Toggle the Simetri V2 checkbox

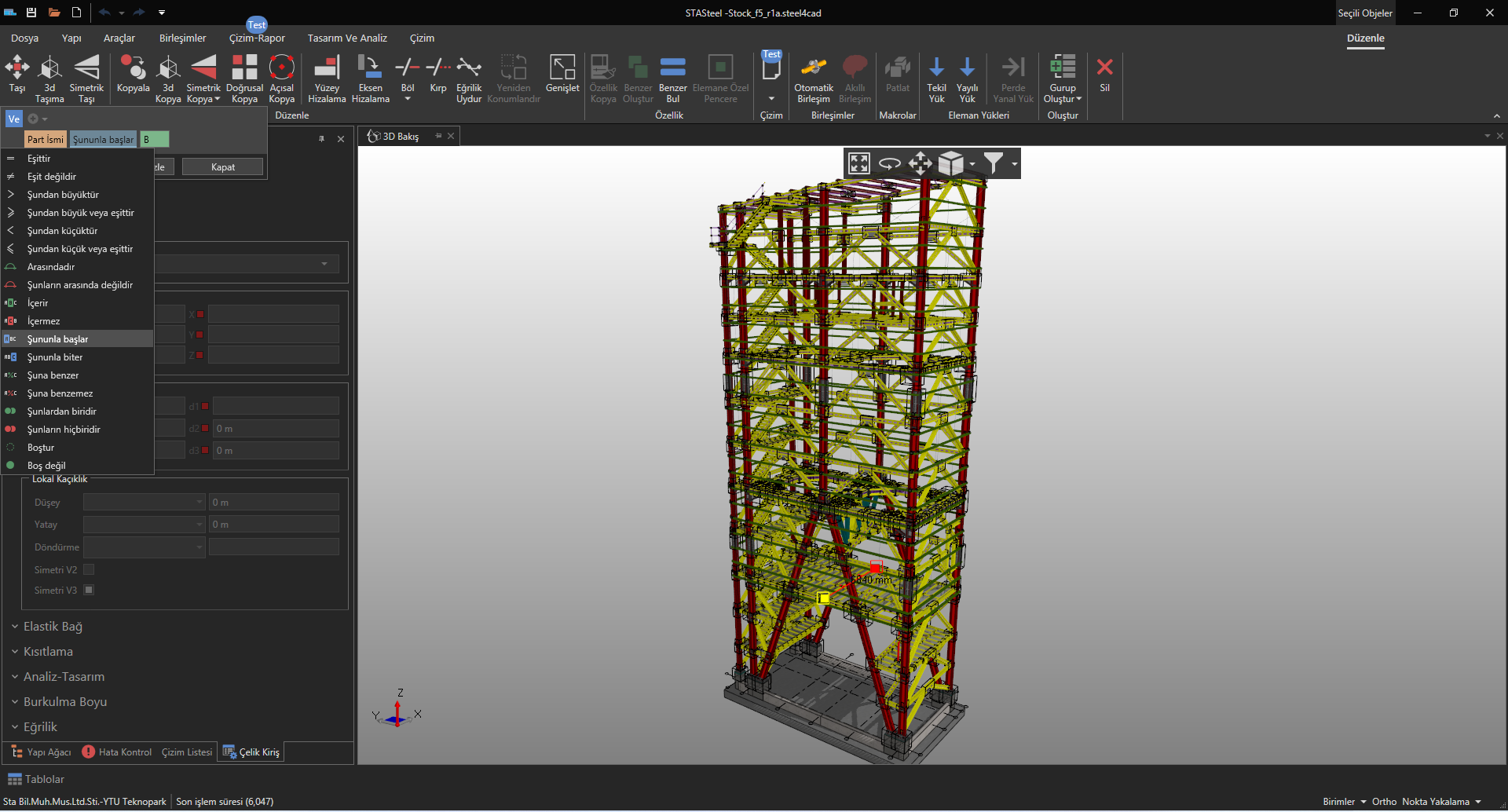coord(89,569)
